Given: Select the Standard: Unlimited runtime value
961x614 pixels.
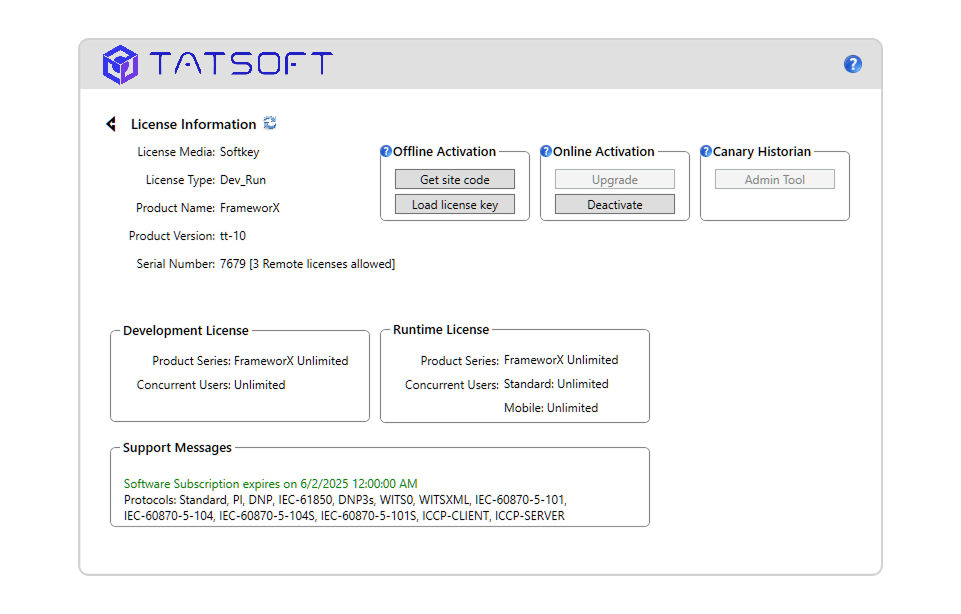Looking at the screenshot, I should click(556, 384).
